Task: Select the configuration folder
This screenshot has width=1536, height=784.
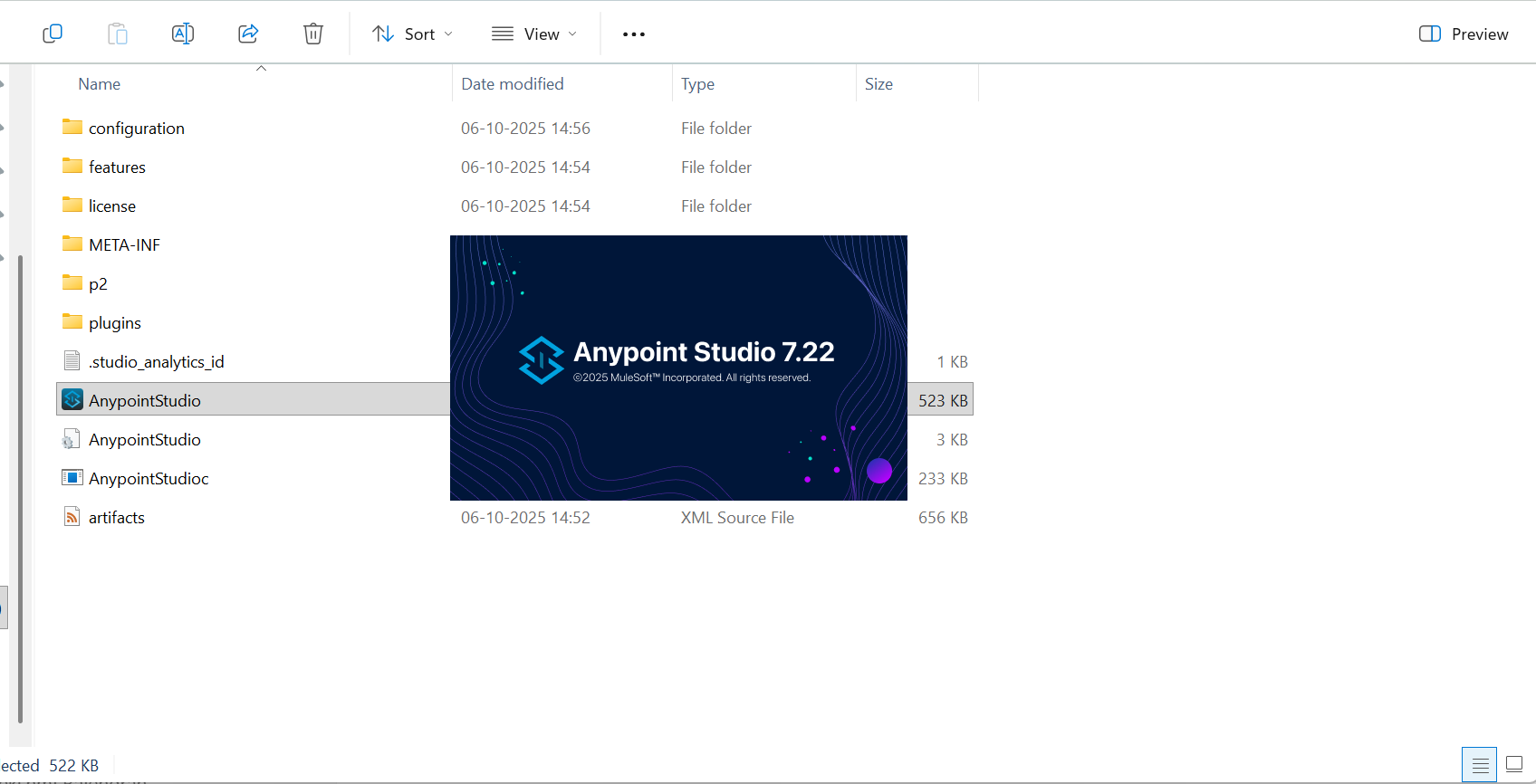Action: (137, 129)
